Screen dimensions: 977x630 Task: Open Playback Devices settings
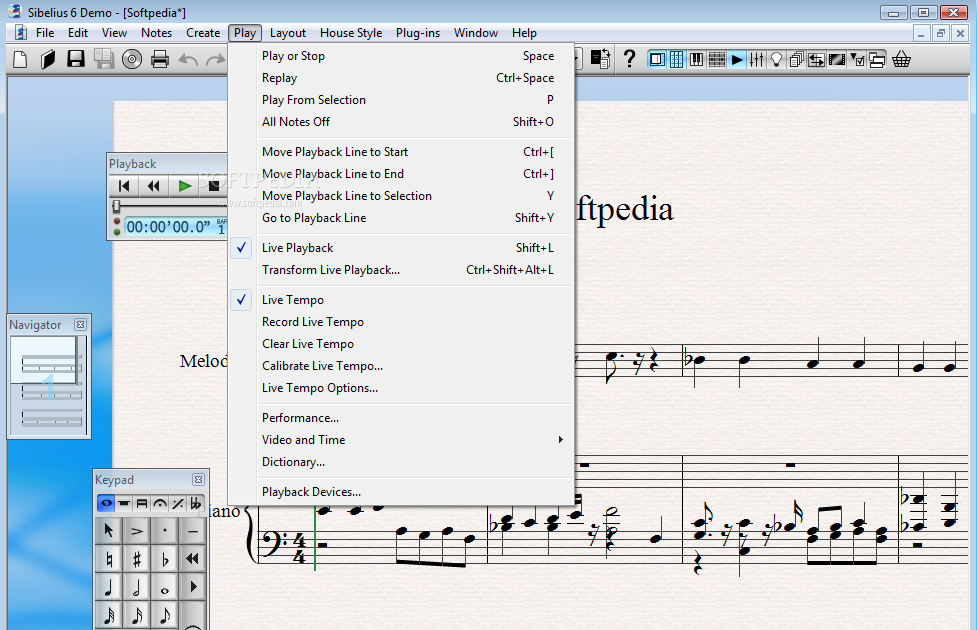(x=401, y=492)
